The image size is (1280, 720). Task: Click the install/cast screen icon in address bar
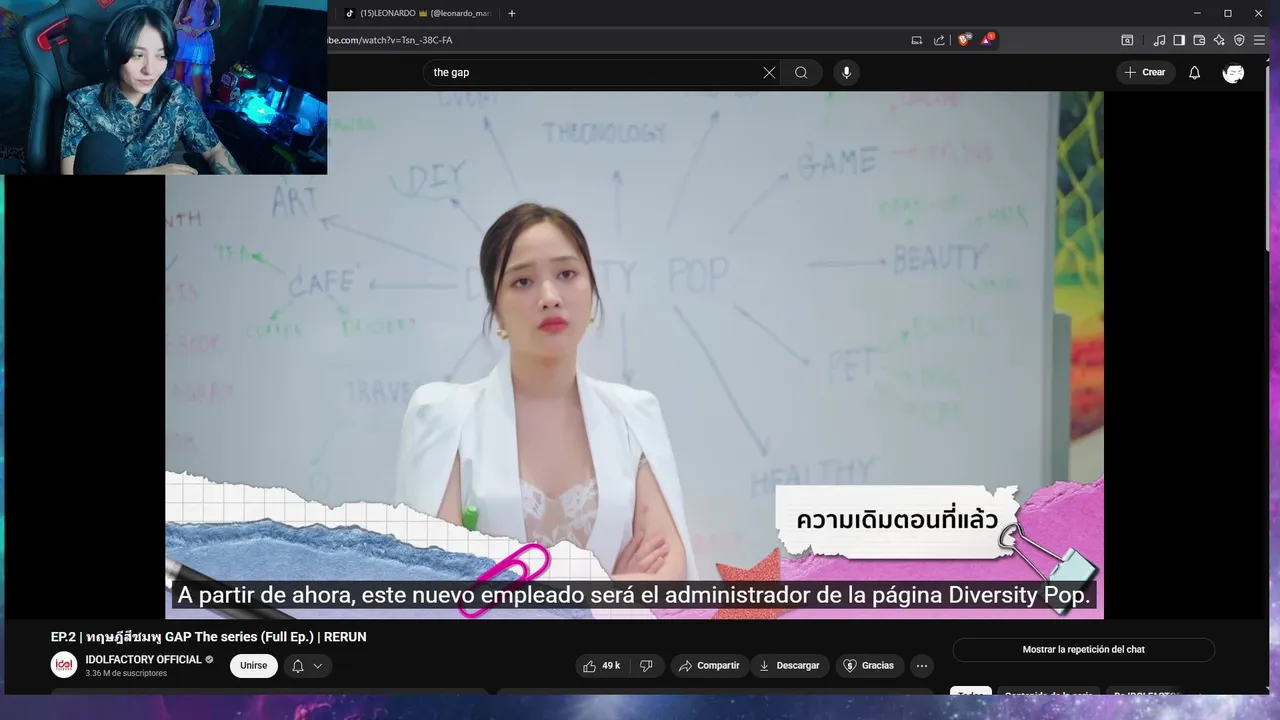(x=916, y=40)
